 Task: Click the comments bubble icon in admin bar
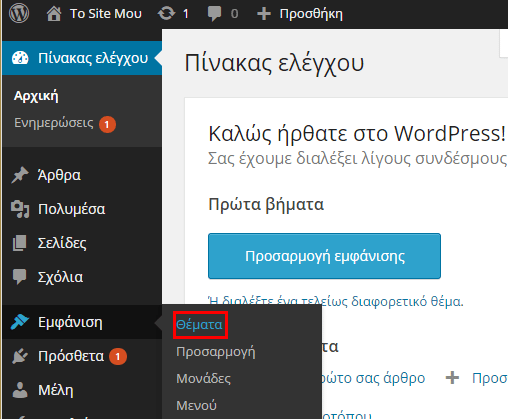(x=214, y=14)
